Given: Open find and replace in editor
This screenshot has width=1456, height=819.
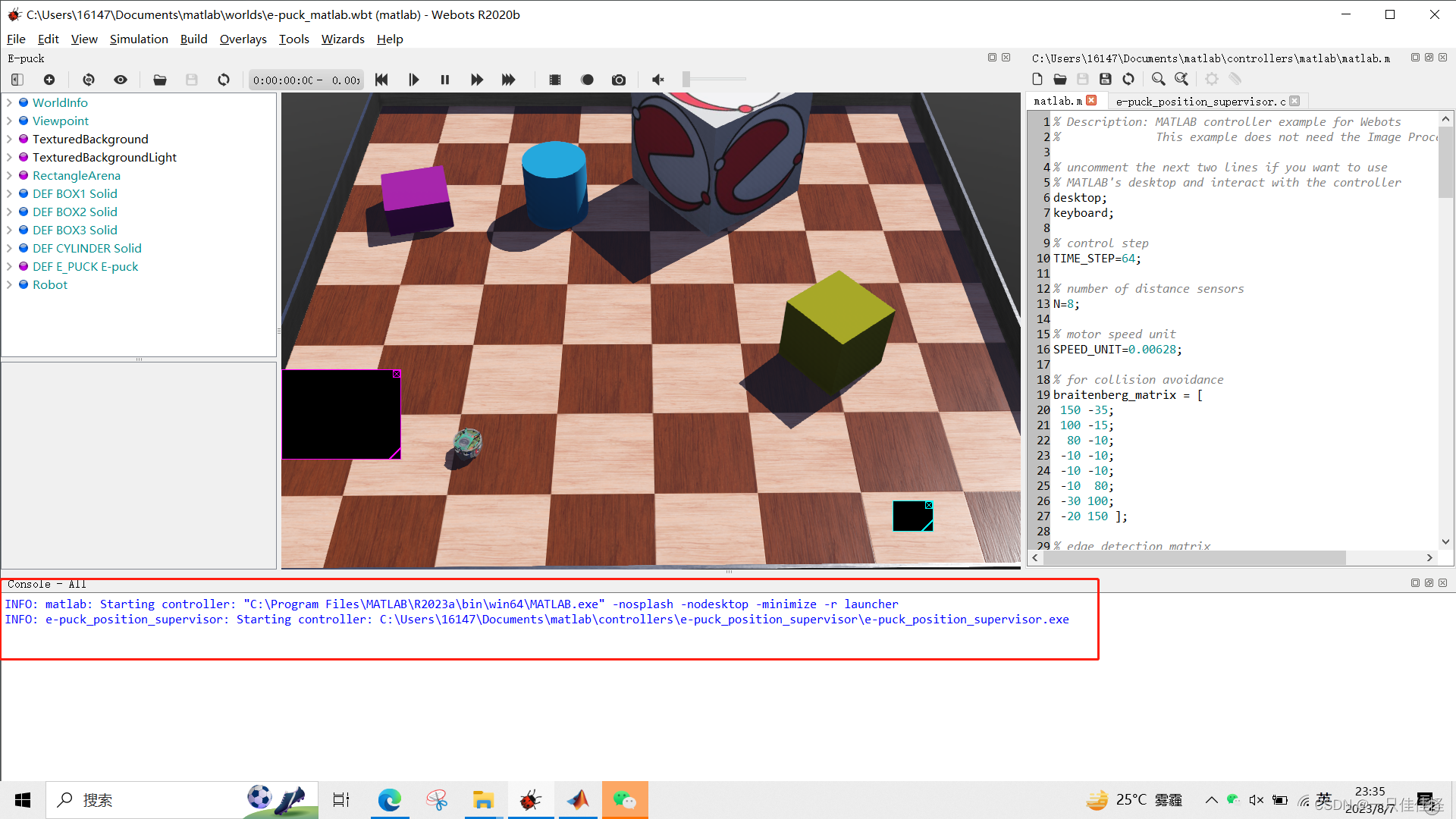Looking at the screenshot, I should click(x=1181, y=79).
